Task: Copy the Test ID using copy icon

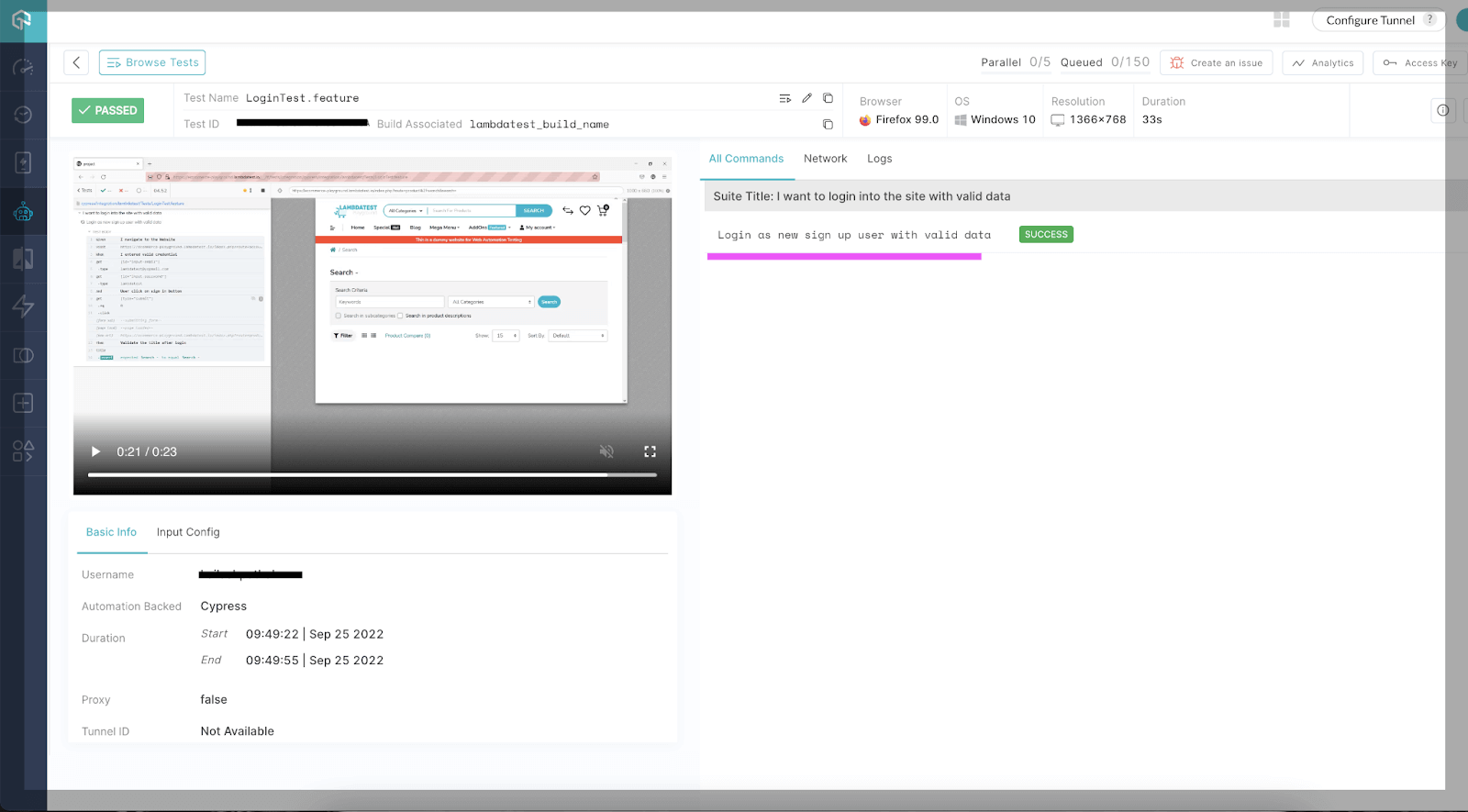Action: click(x=828, y=124)
